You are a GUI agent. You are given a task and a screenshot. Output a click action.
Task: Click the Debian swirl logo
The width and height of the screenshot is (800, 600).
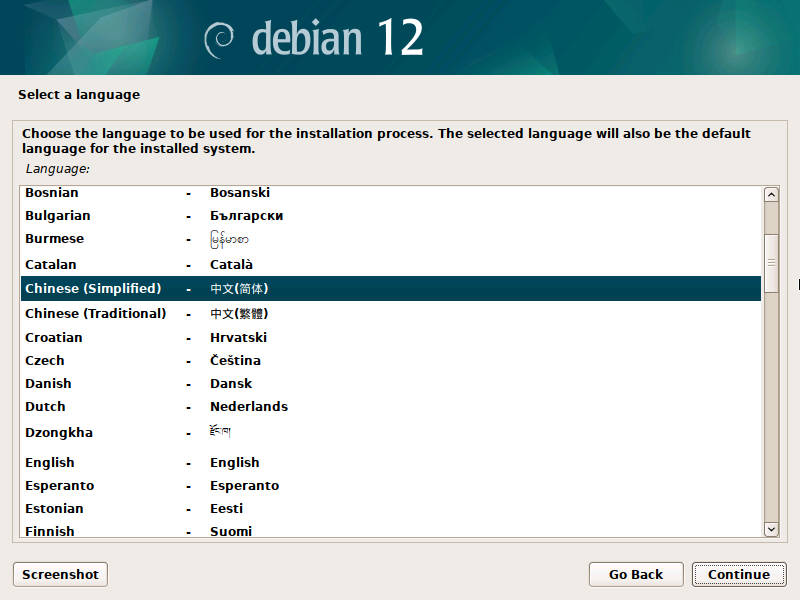220,39
